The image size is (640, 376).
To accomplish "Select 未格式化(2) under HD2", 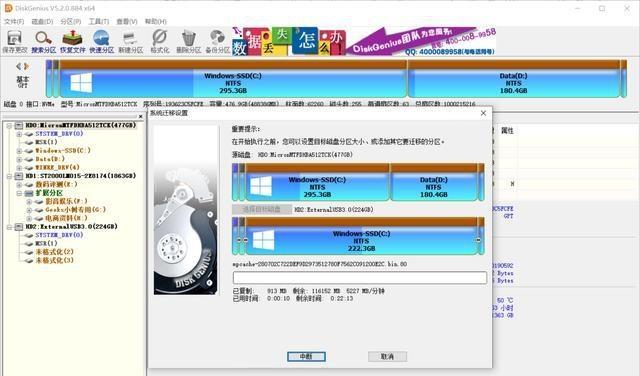I will pos(54,252).
